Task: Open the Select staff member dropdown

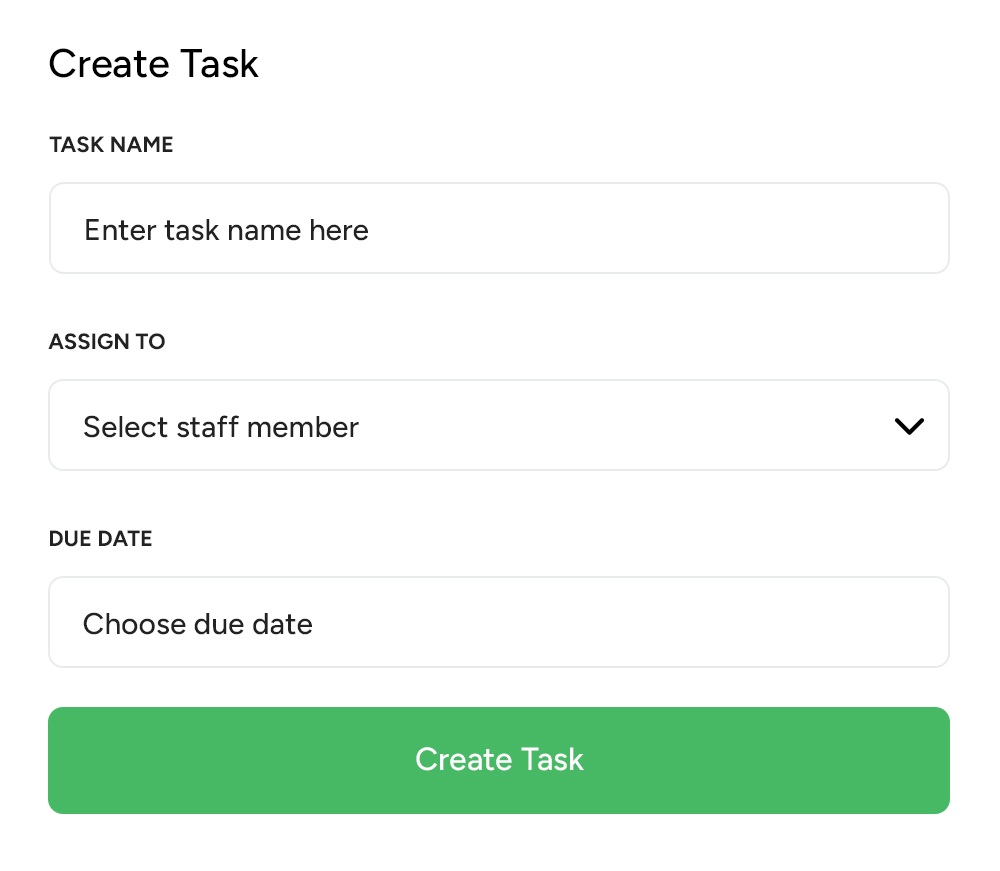Action: point(498,426)
